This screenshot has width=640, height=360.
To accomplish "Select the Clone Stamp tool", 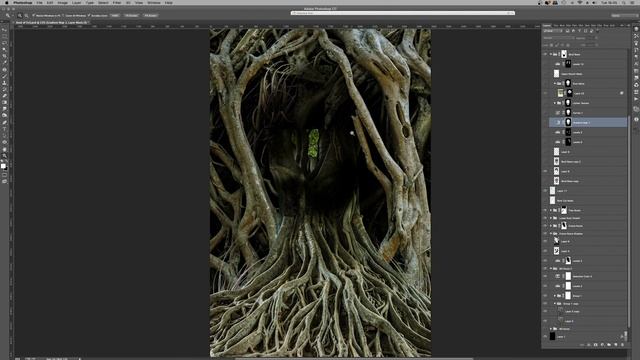I will (4, 82).
